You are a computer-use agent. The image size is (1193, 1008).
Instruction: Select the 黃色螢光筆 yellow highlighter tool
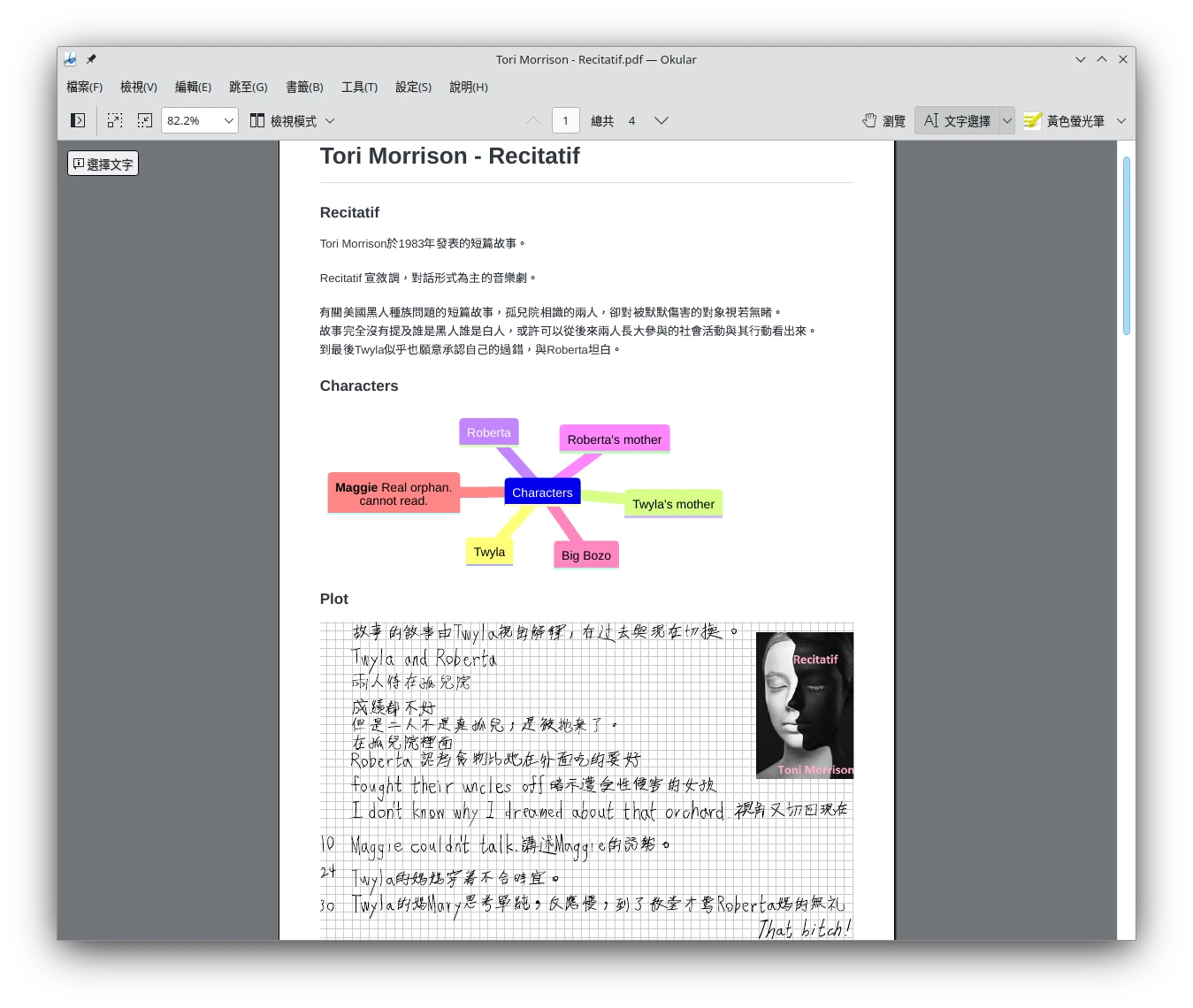pos(1065,120)
